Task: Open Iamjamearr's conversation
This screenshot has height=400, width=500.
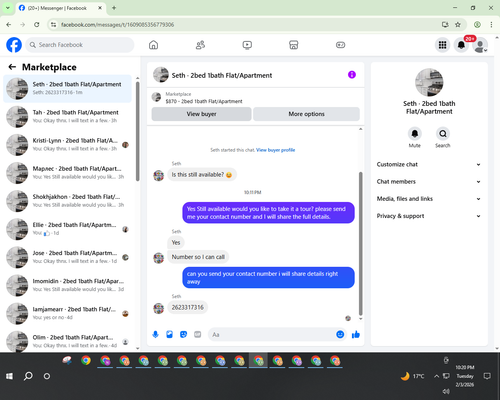Action: [x=68, y=313]
